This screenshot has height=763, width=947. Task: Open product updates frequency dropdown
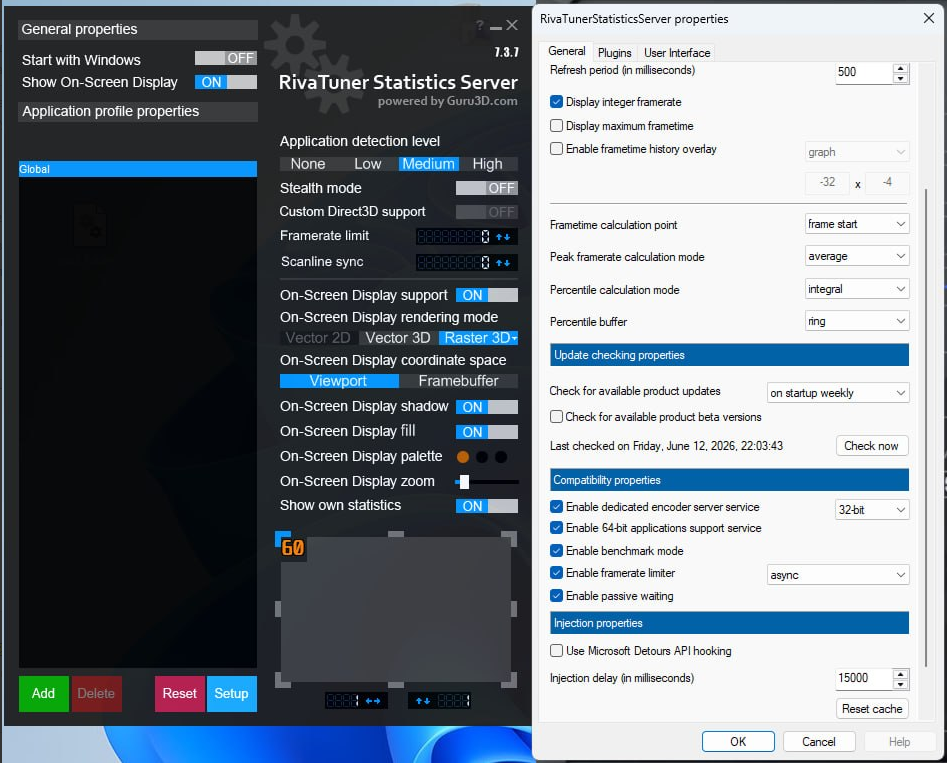coord(838,393)
